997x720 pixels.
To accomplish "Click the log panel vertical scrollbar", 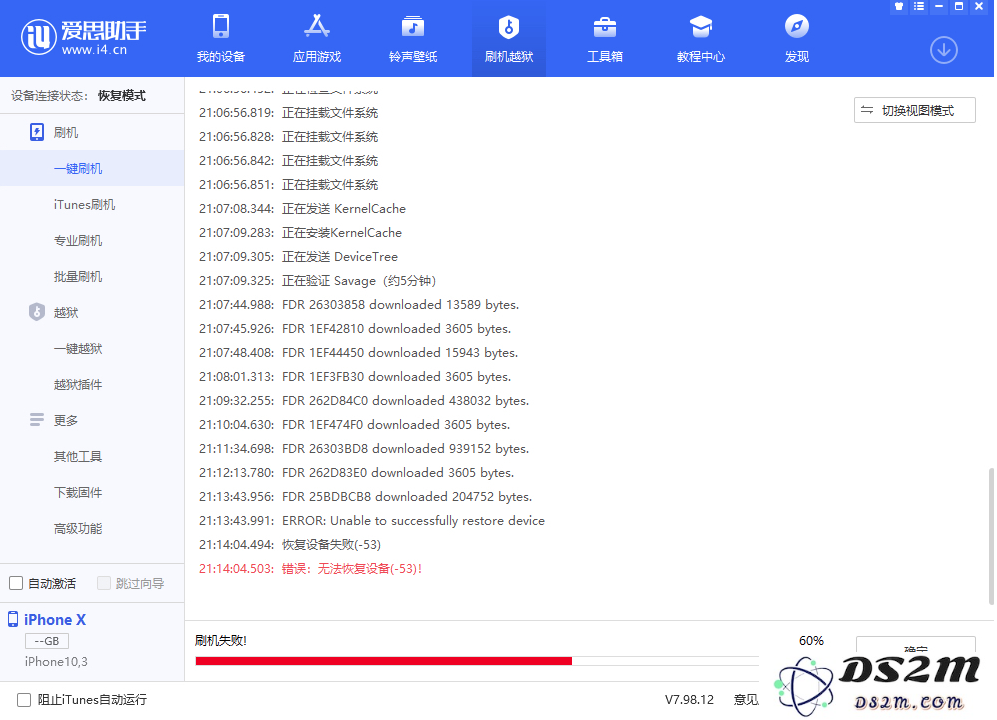I will pos(990,536).
